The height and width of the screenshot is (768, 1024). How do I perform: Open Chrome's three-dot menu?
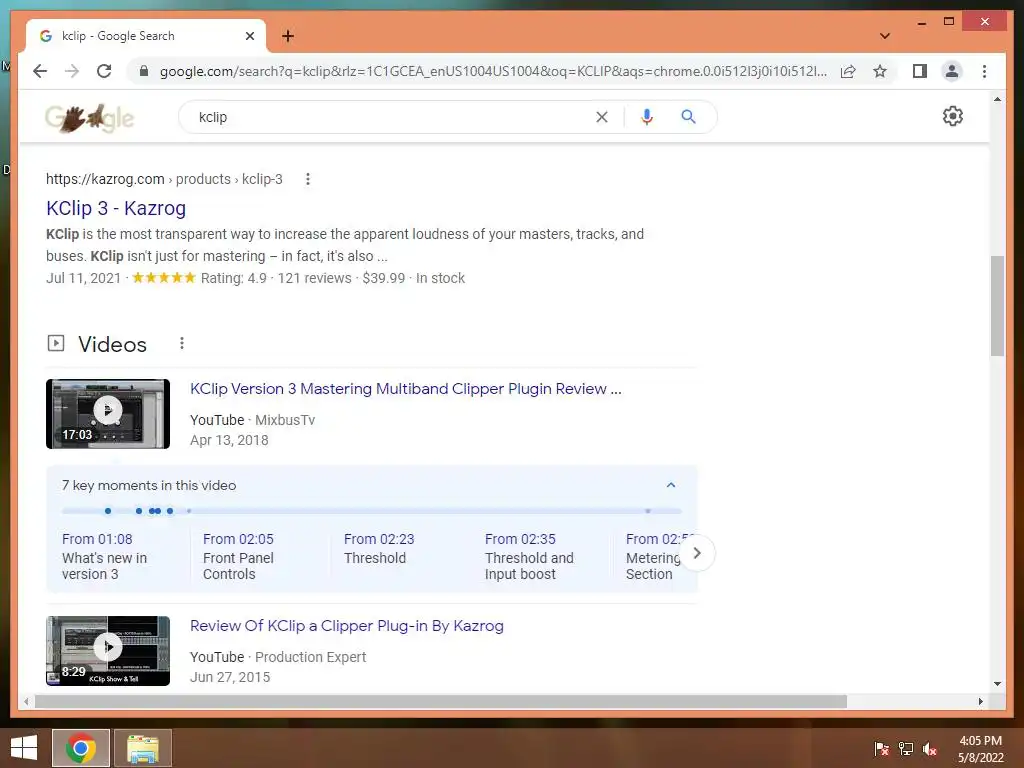[984, 71]
